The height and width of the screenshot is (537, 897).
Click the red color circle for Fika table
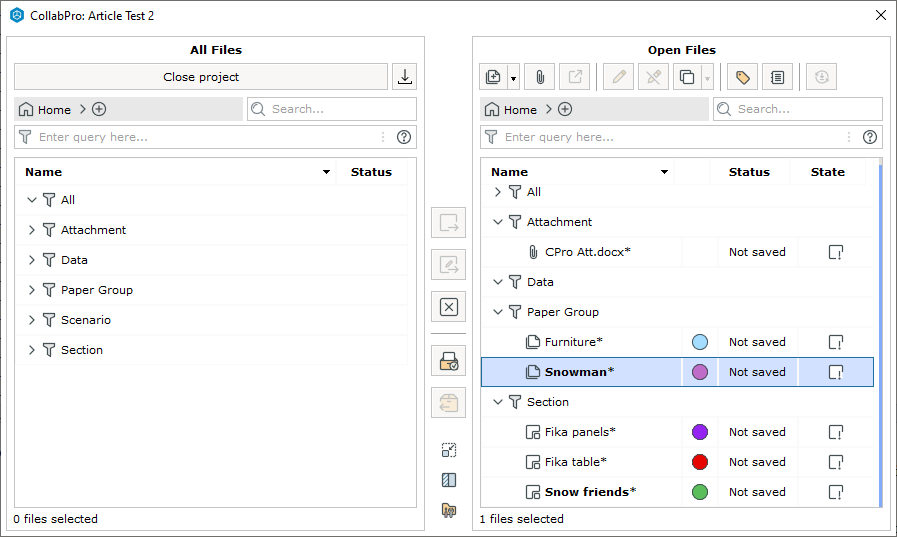pyautogui.click(x=700, y=462)
